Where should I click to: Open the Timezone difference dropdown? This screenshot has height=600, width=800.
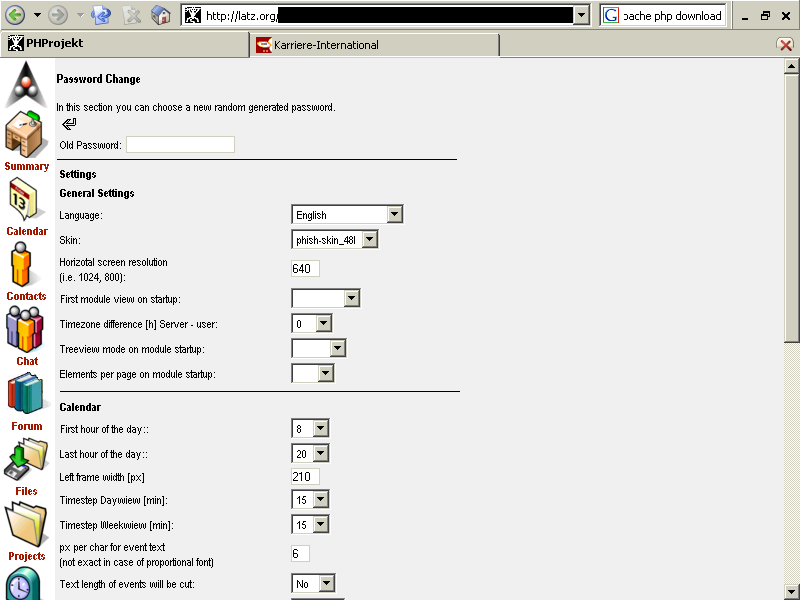312,323
